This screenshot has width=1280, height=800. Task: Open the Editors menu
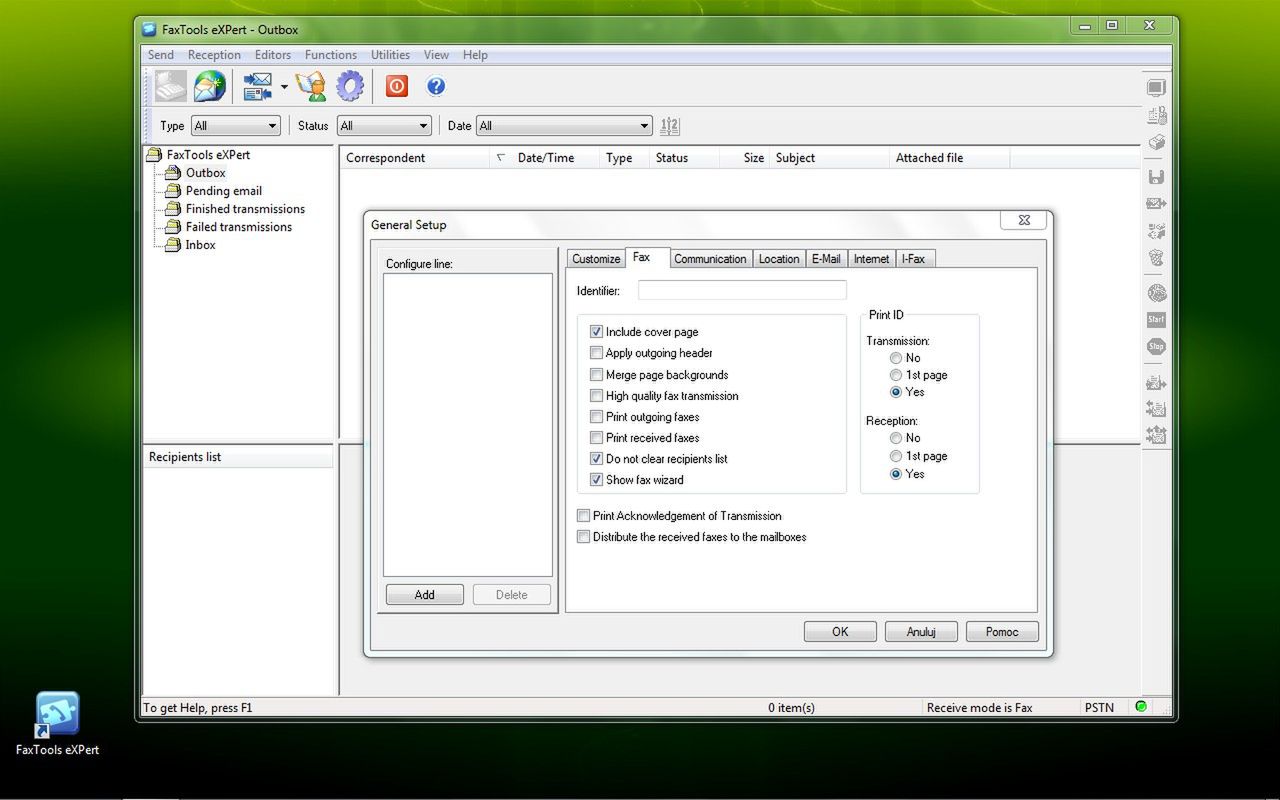coord(272,55)
